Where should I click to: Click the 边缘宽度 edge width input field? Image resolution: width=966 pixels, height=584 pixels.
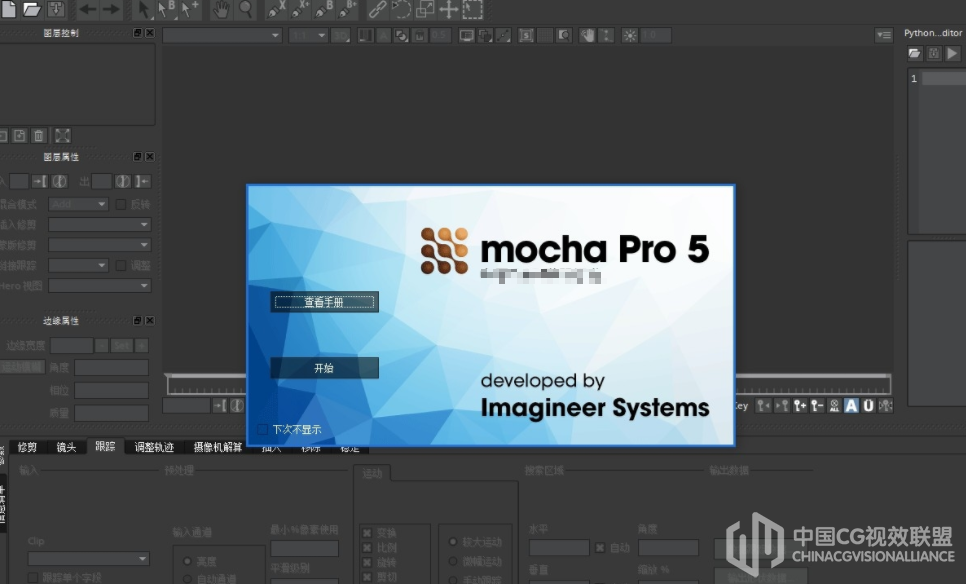71,346
